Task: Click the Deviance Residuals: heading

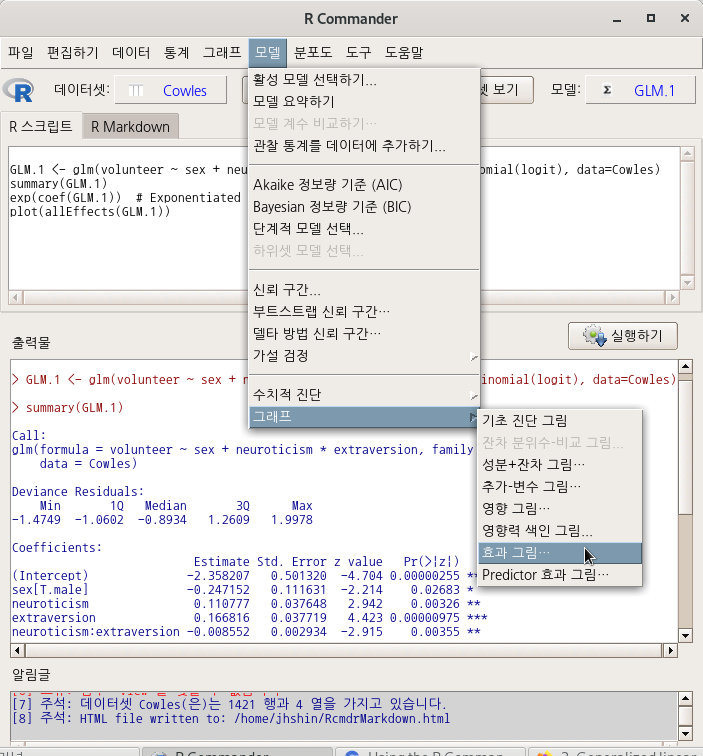Action: tap(78, 492)
